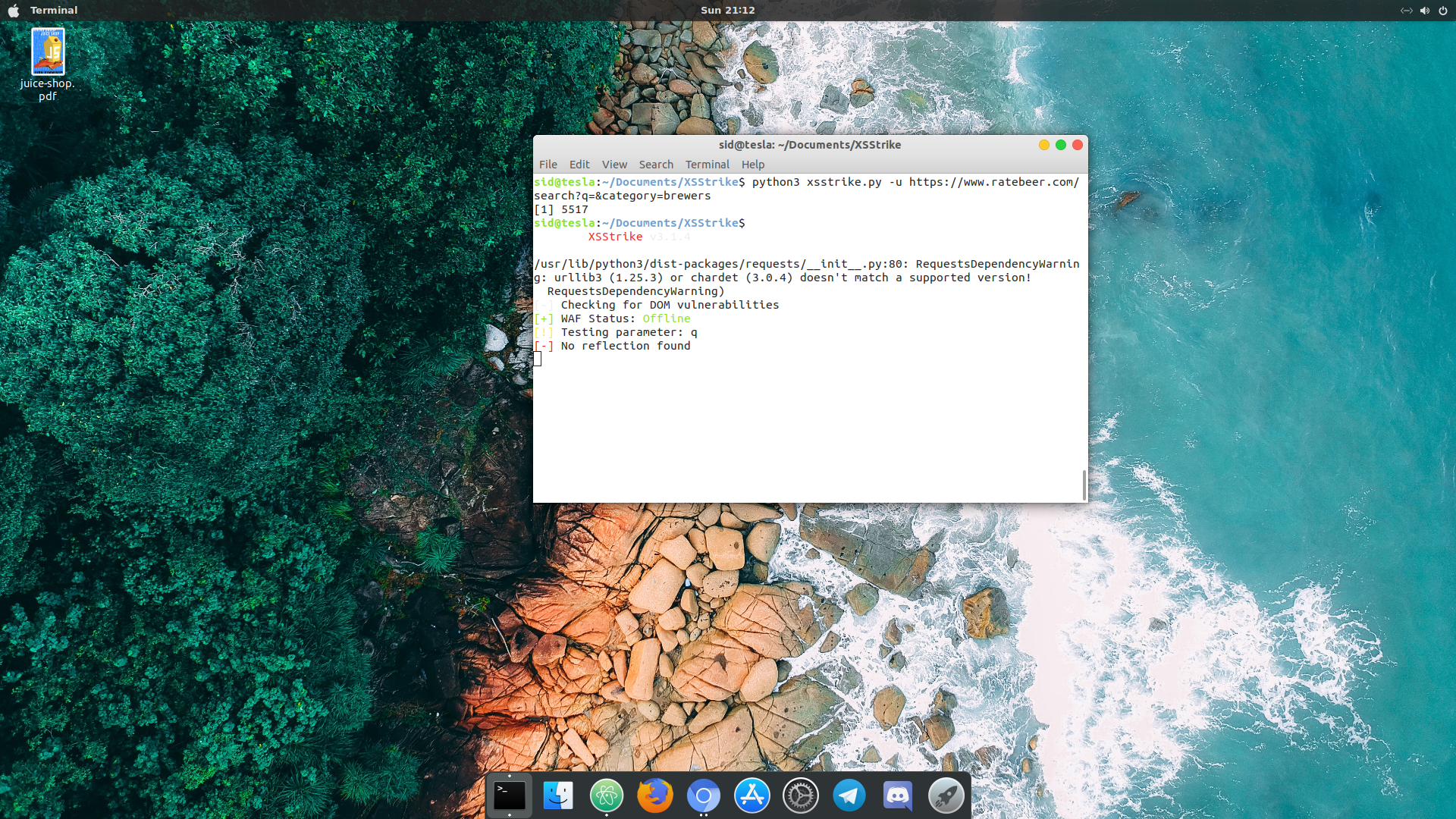The height and width of the screenshot is (819, 1456).
Task: Click the volume icon in top bar
Action: (x=1425, y=11)
